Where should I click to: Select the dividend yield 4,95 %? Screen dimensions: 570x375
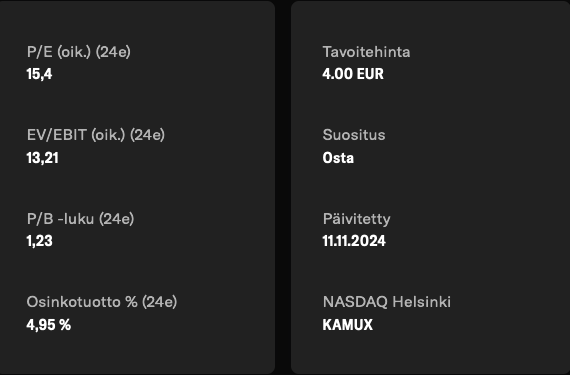pos(49,325)
